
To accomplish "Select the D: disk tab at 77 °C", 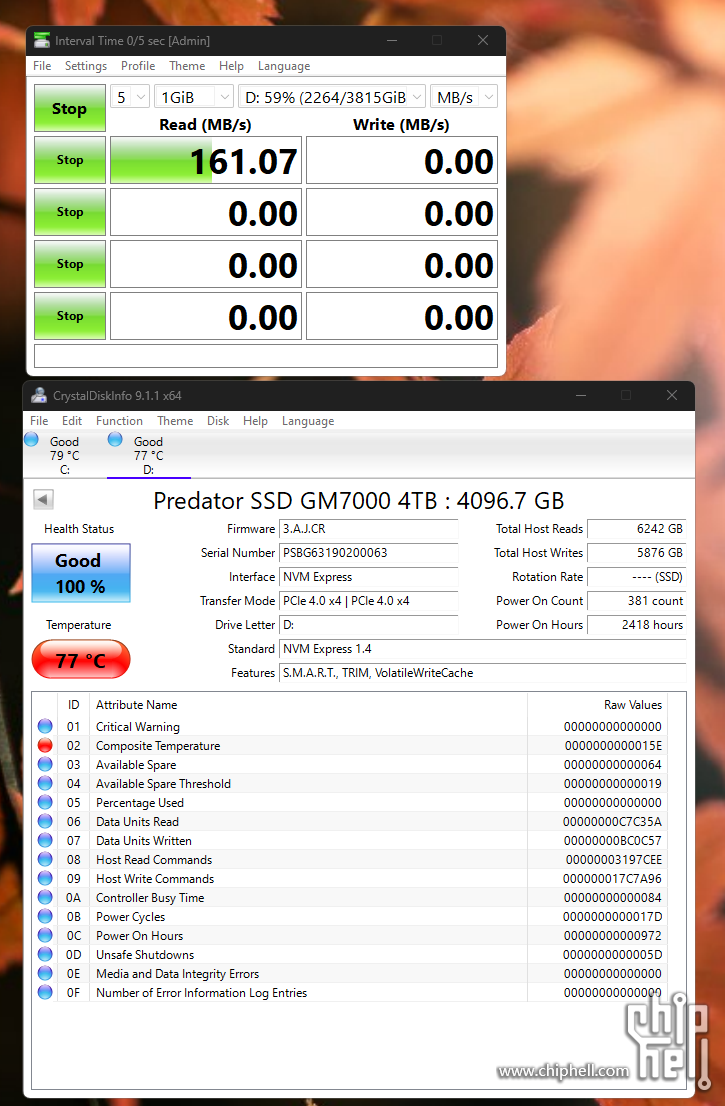I will point(148,455).
